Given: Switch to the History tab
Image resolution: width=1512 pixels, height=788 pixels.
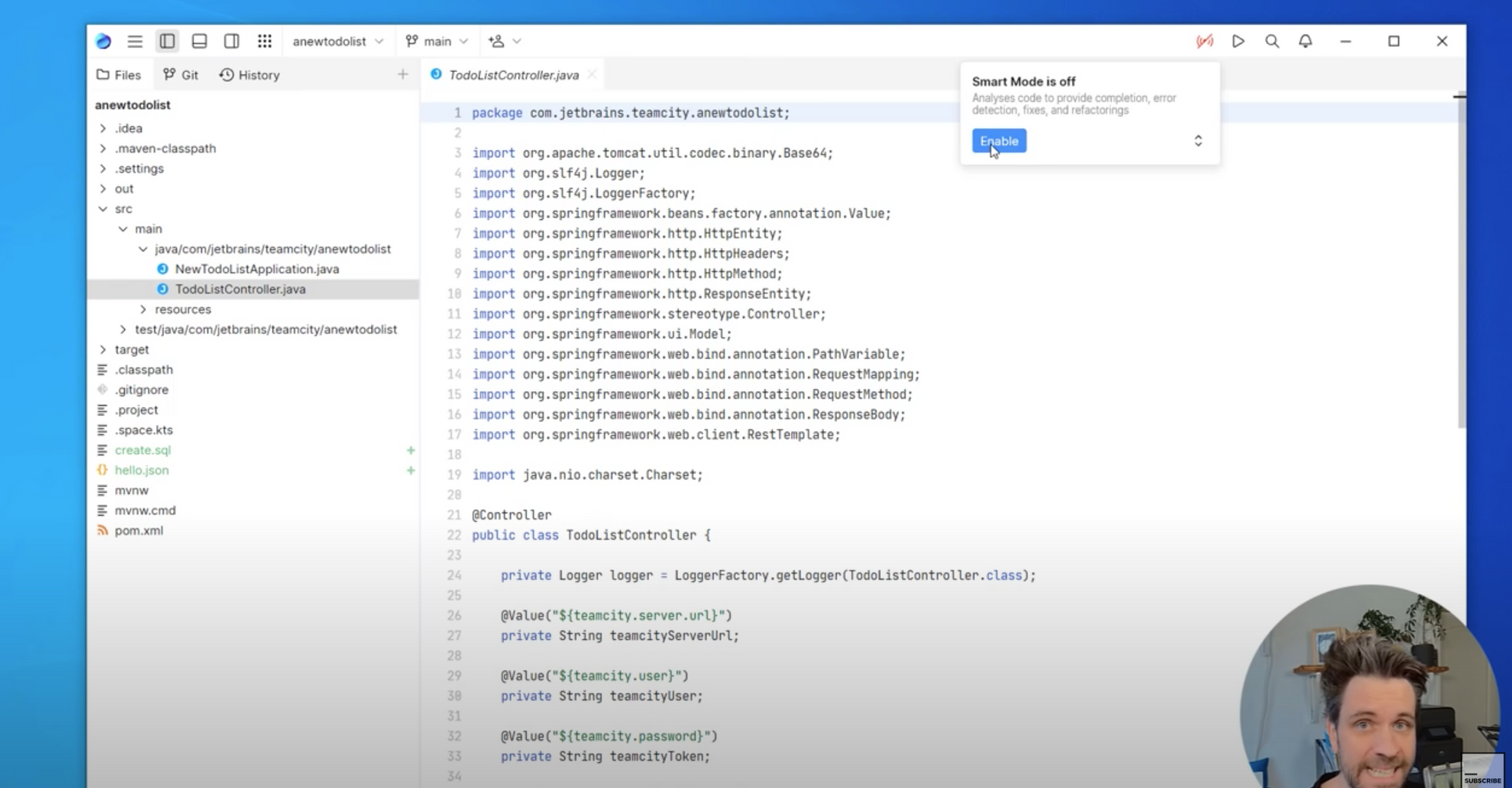Looking at the screenshot, I should point(249,75).
